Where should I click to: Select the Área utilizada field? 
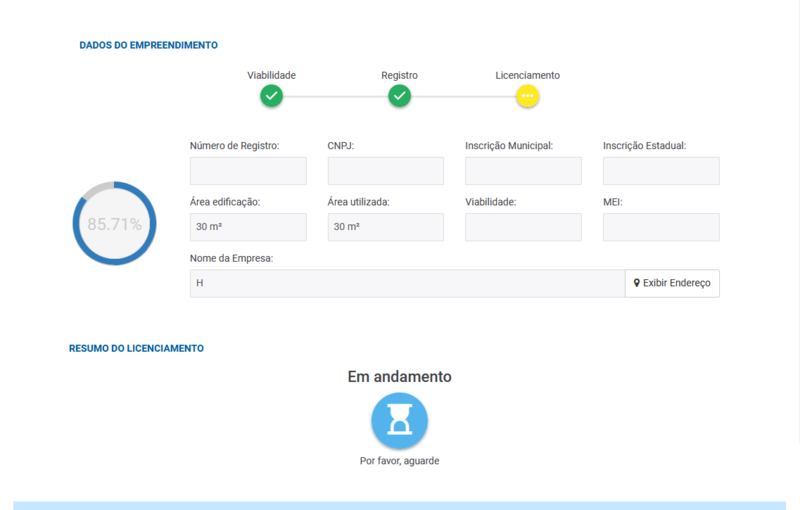click(x=385, y=227)
